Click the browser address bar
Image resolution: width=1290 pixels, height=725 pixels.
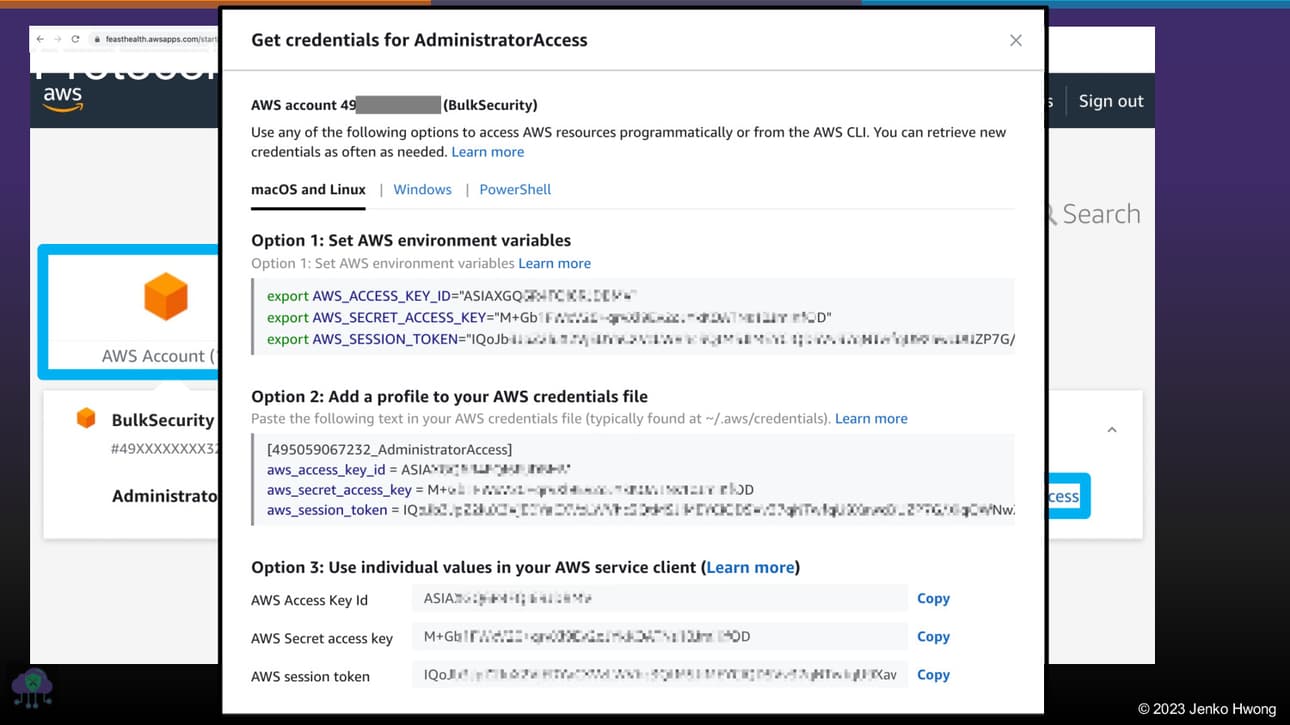tap(155, 39)
